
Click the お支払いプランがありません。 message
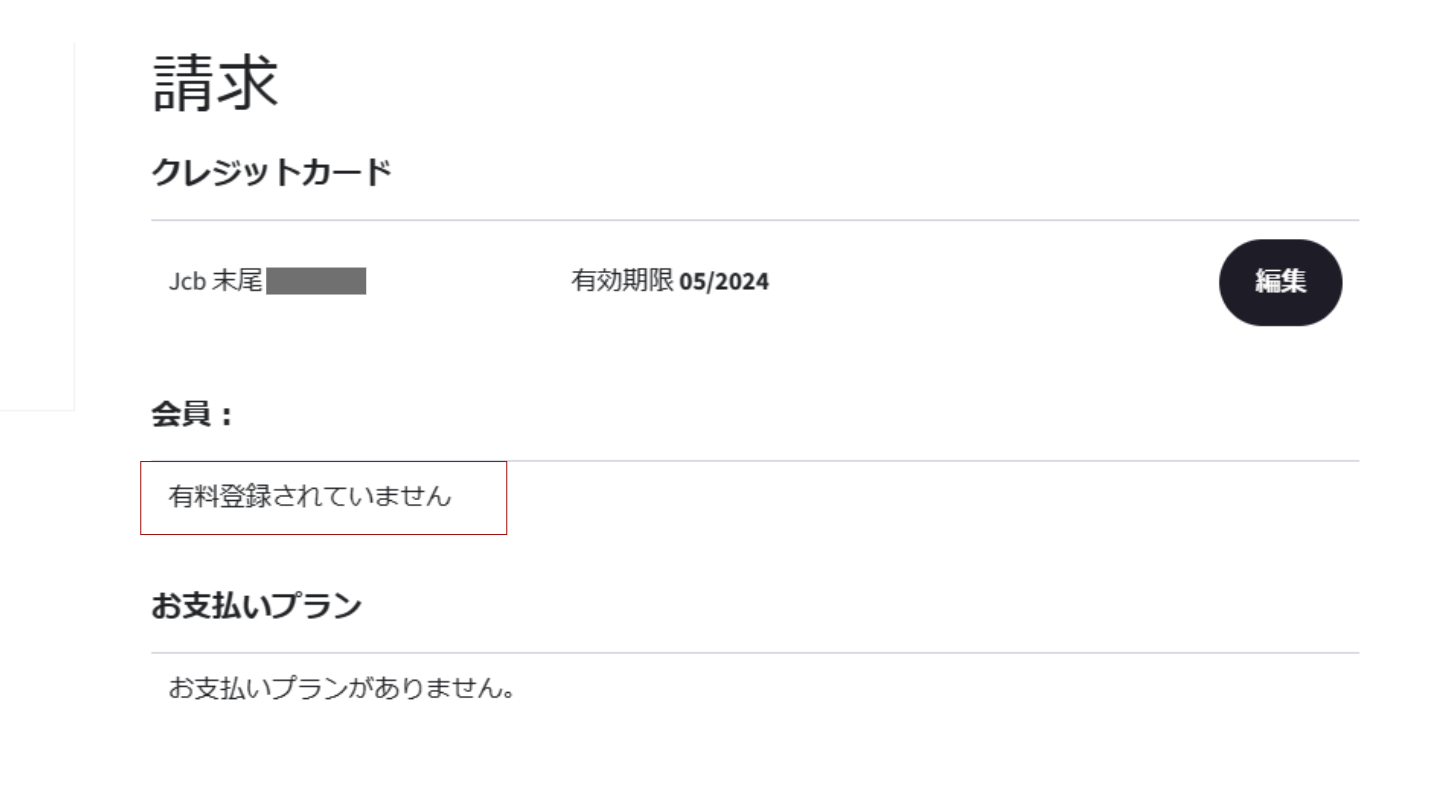pos(342,689)
